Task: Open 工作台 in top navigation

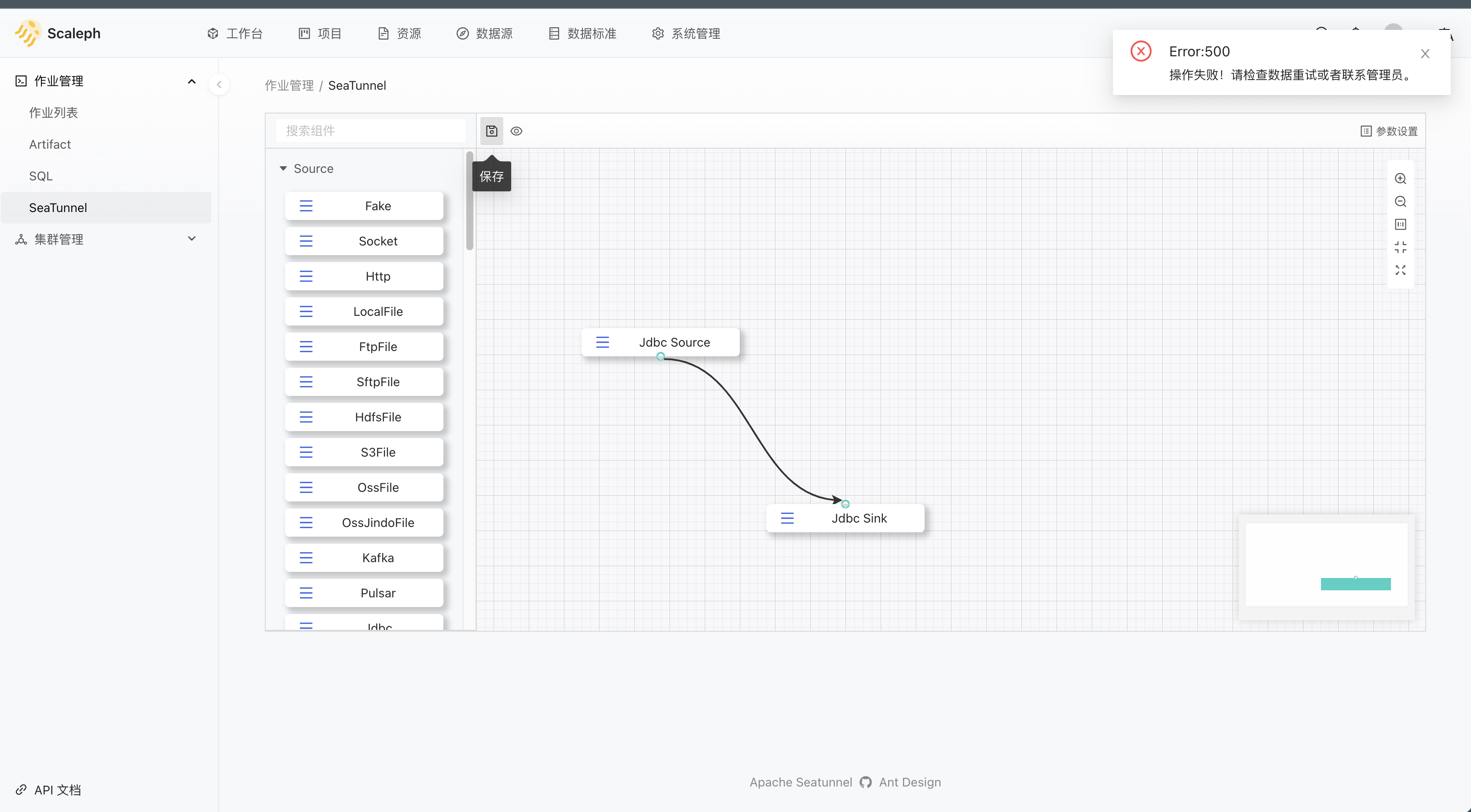Action: [x=235, y=33]
